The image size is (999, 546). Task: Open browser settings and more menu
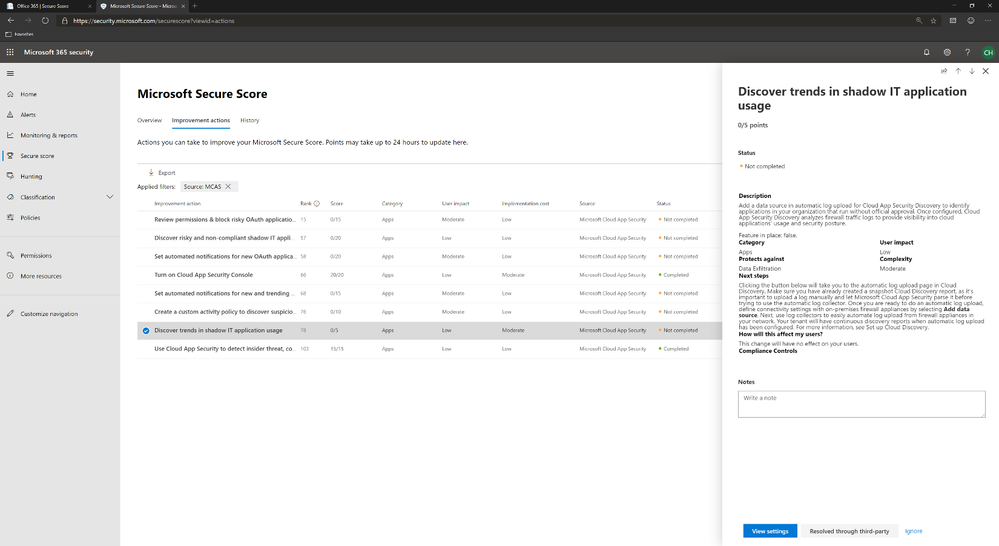coord(988,20)
